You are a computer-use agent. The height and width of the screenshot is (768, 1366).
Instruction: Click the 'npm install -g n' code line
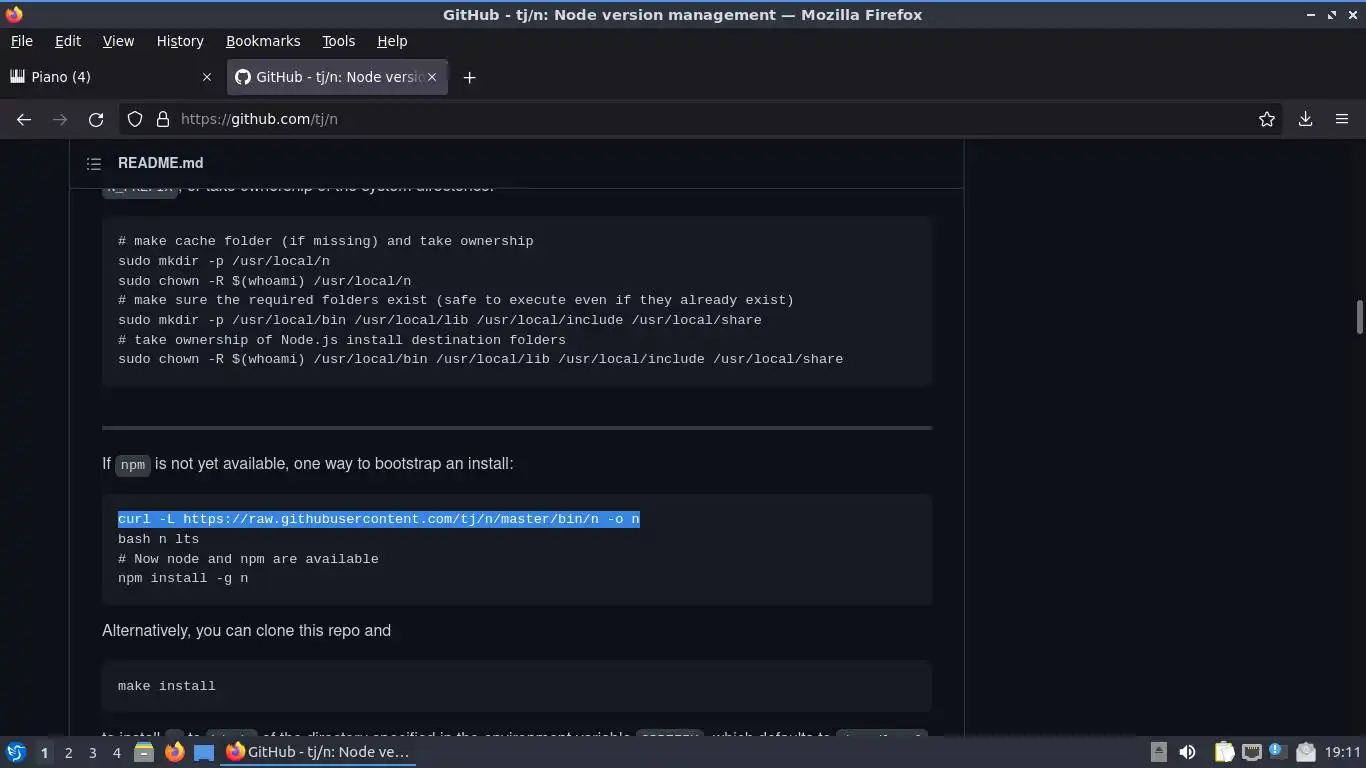click(x=183, y=578)
